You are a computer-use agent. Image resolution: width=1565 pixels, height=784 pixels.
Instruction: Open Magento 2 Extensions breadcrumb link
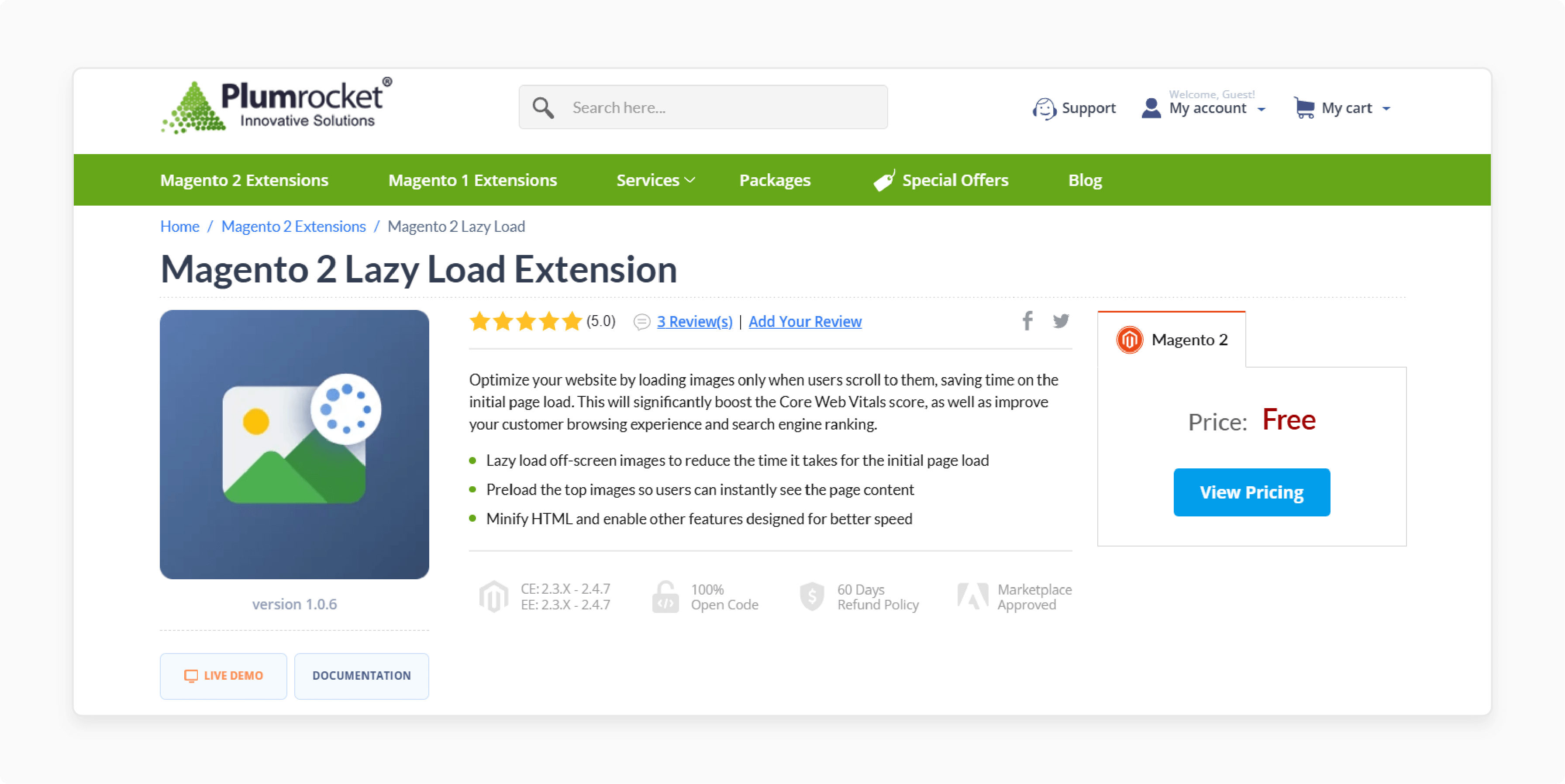coord(293,227)
